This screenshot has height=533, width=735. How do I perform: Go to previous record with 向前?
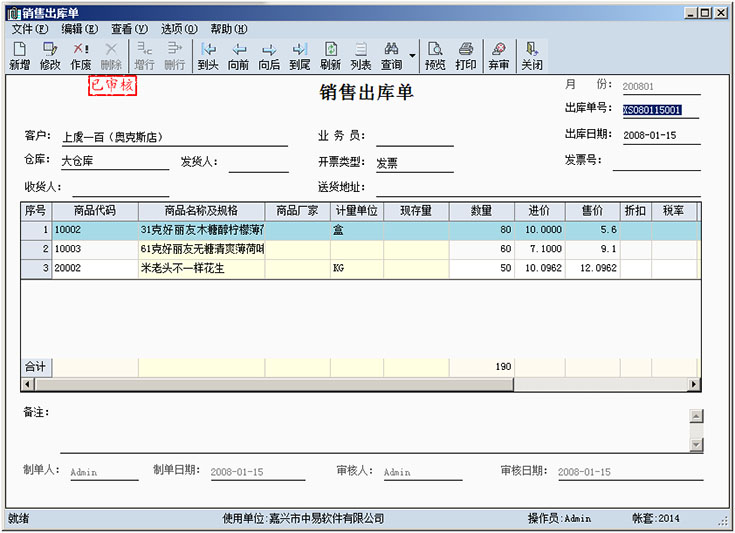pyautogui.click(x=239, y=56)
